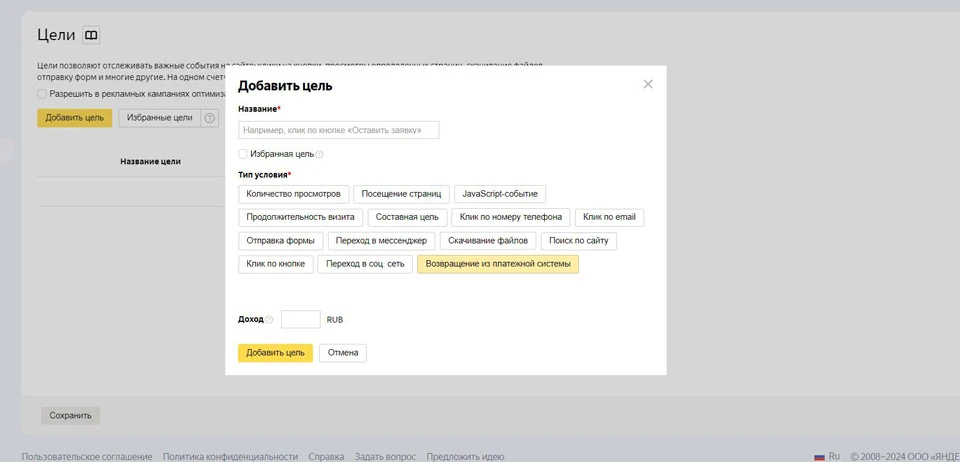Select Посещение страниц condition type
The image size is (960, 462).
(402, 194)
